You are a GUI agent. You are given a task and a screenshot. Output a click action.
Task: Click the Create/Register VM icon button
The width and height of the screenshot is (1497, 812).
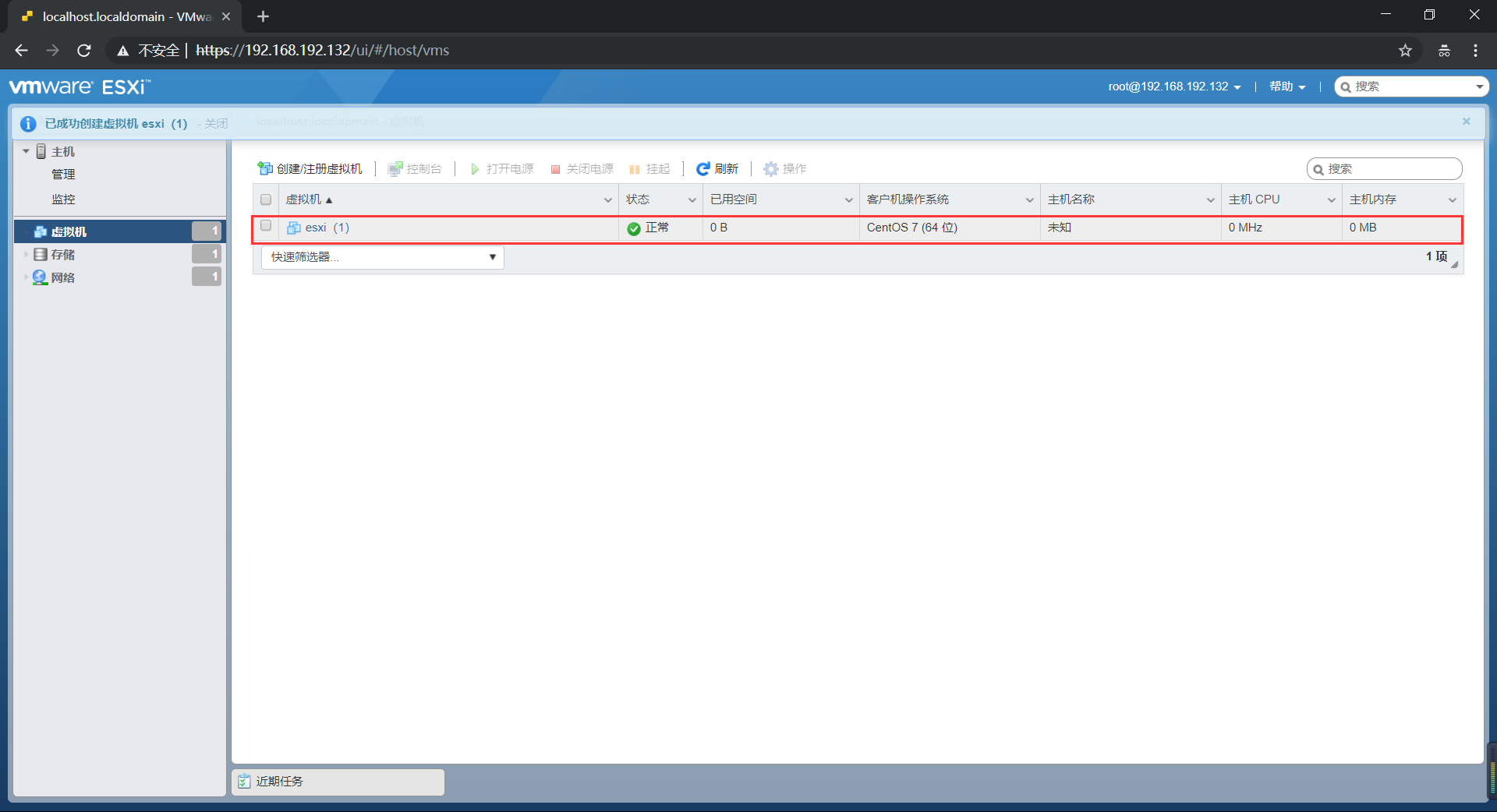[310, 168]
